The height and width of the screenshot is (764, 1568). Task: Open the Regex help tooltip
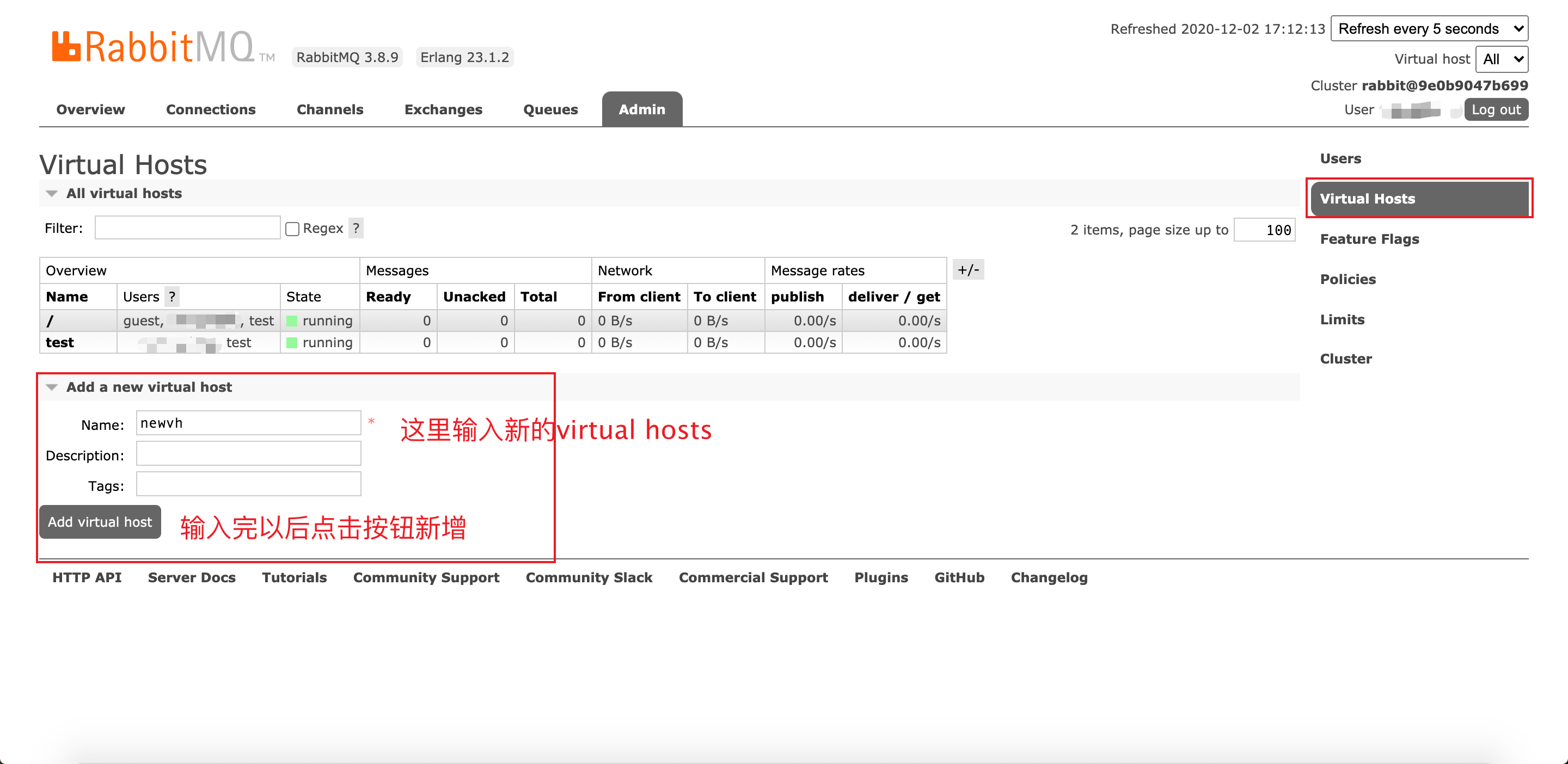tap(356, 228)
